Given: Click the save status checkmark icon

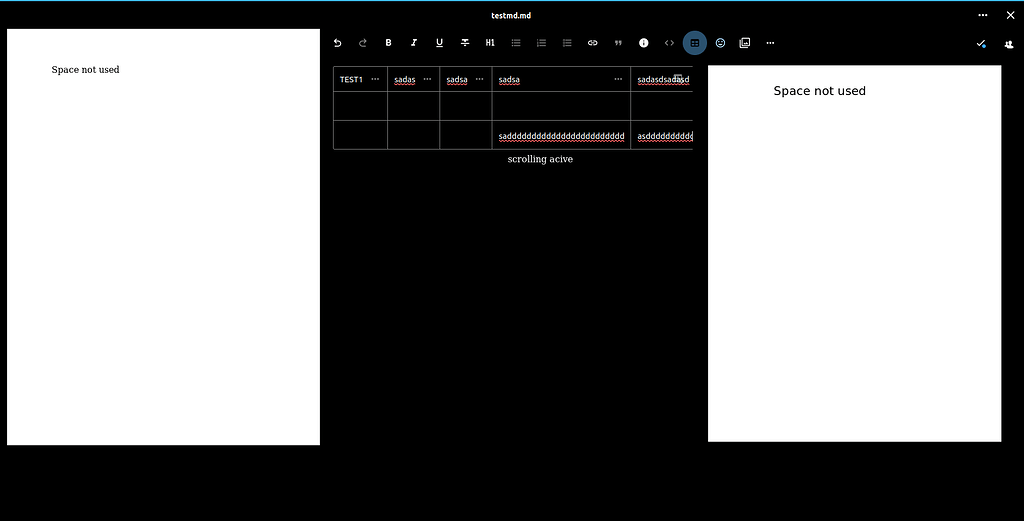Looking at the screenshot, I should pyautogui.click(x=981, y=44).
